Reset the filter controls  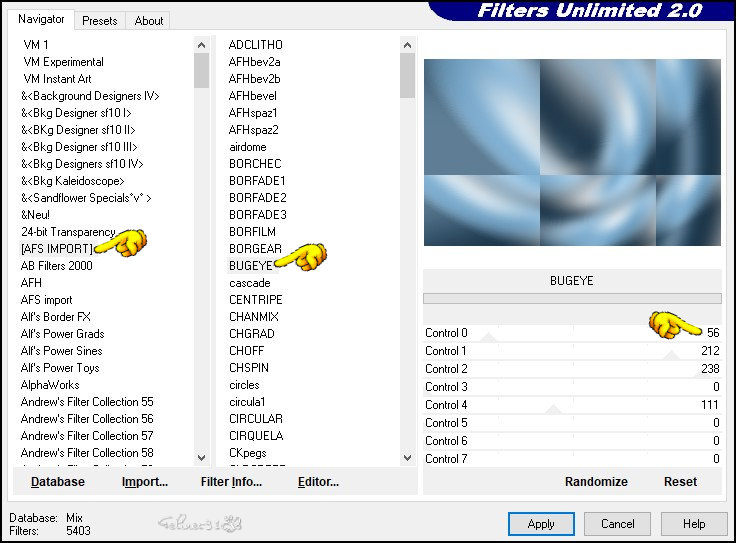click(x=680, y=482)
